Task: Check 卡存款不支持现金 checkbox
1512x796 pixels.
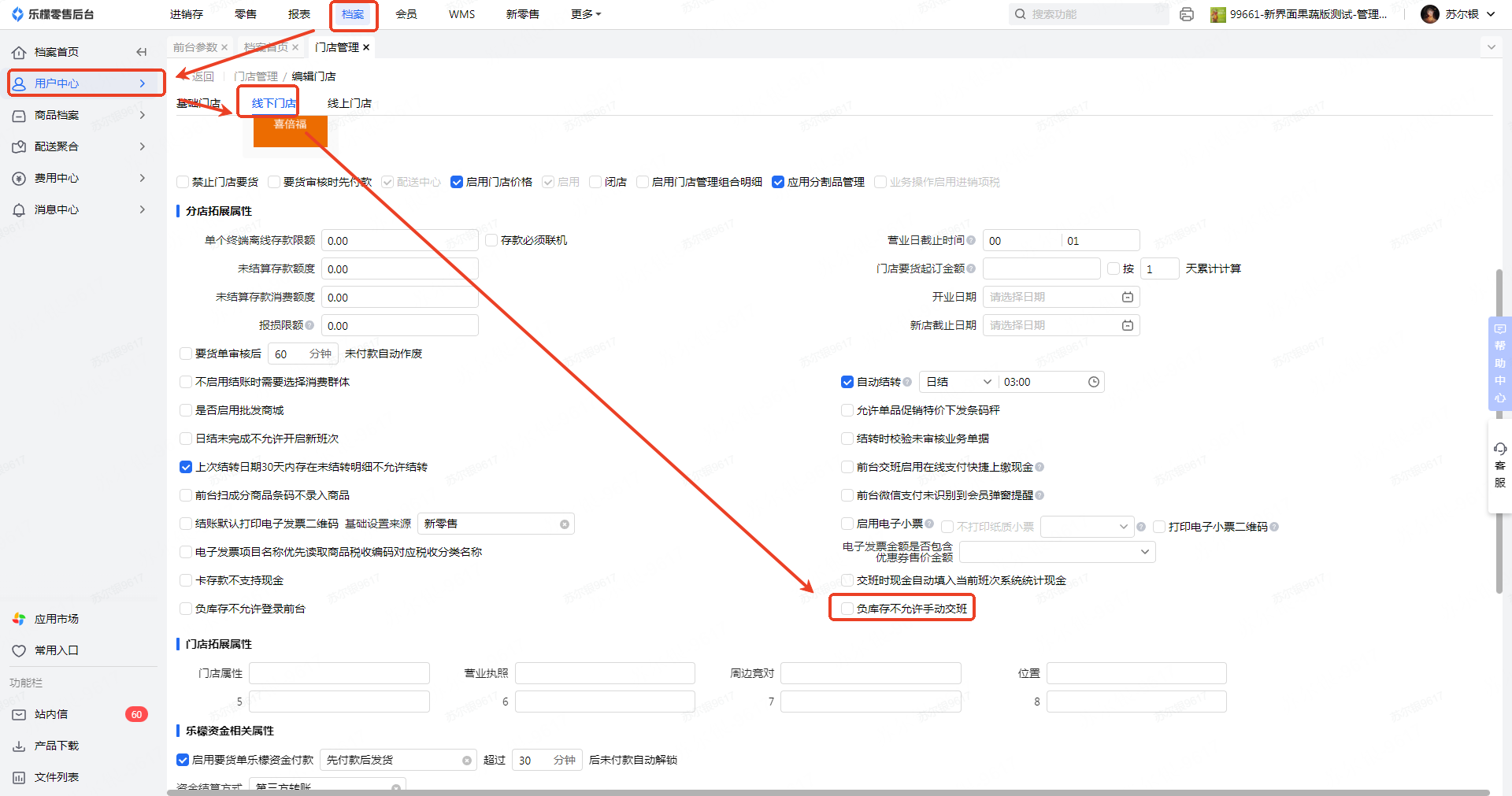Action: point(186,580)
